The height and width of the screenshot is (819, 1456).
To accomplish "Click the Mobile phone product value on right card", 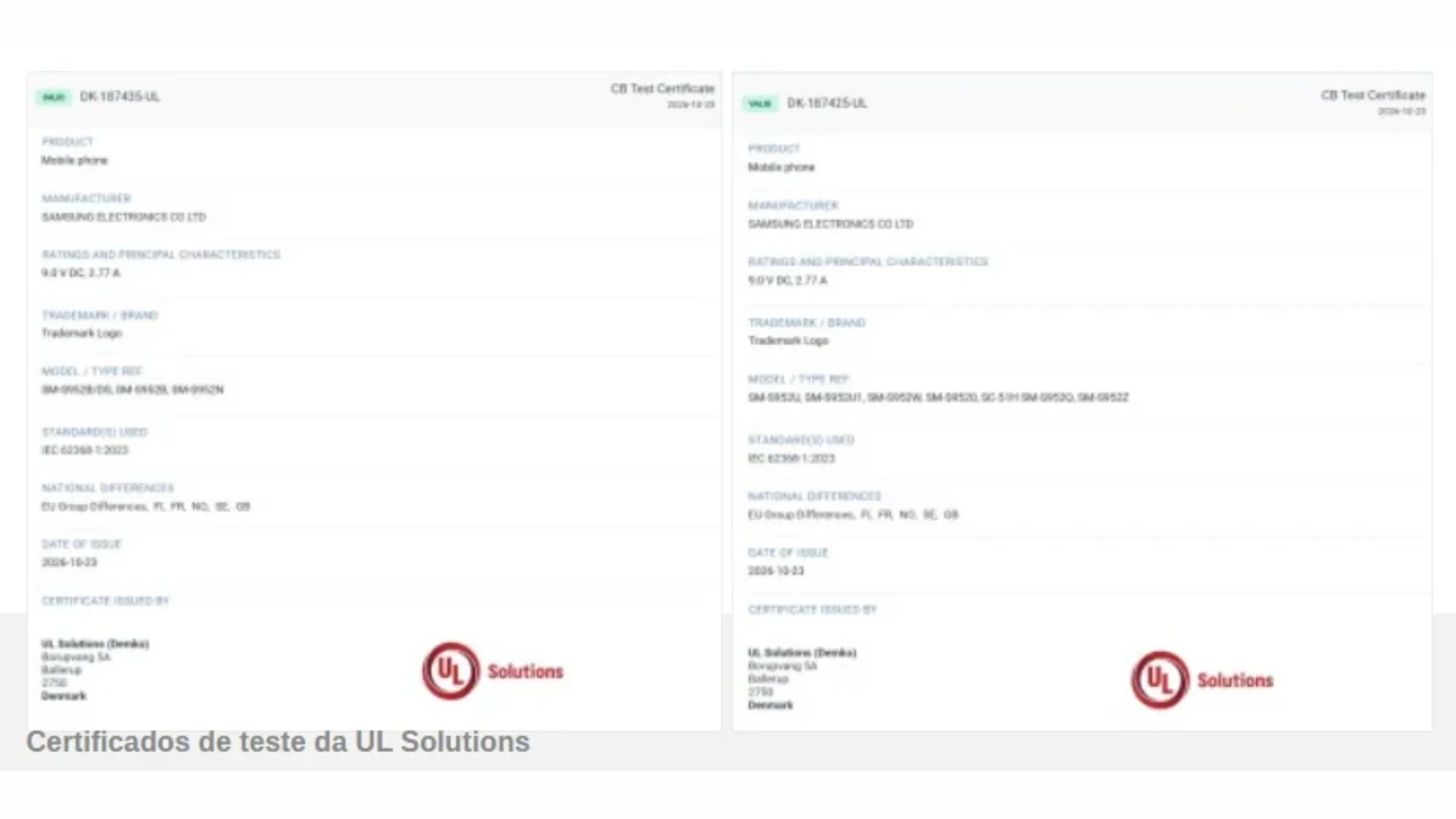I will pos(781,167).
